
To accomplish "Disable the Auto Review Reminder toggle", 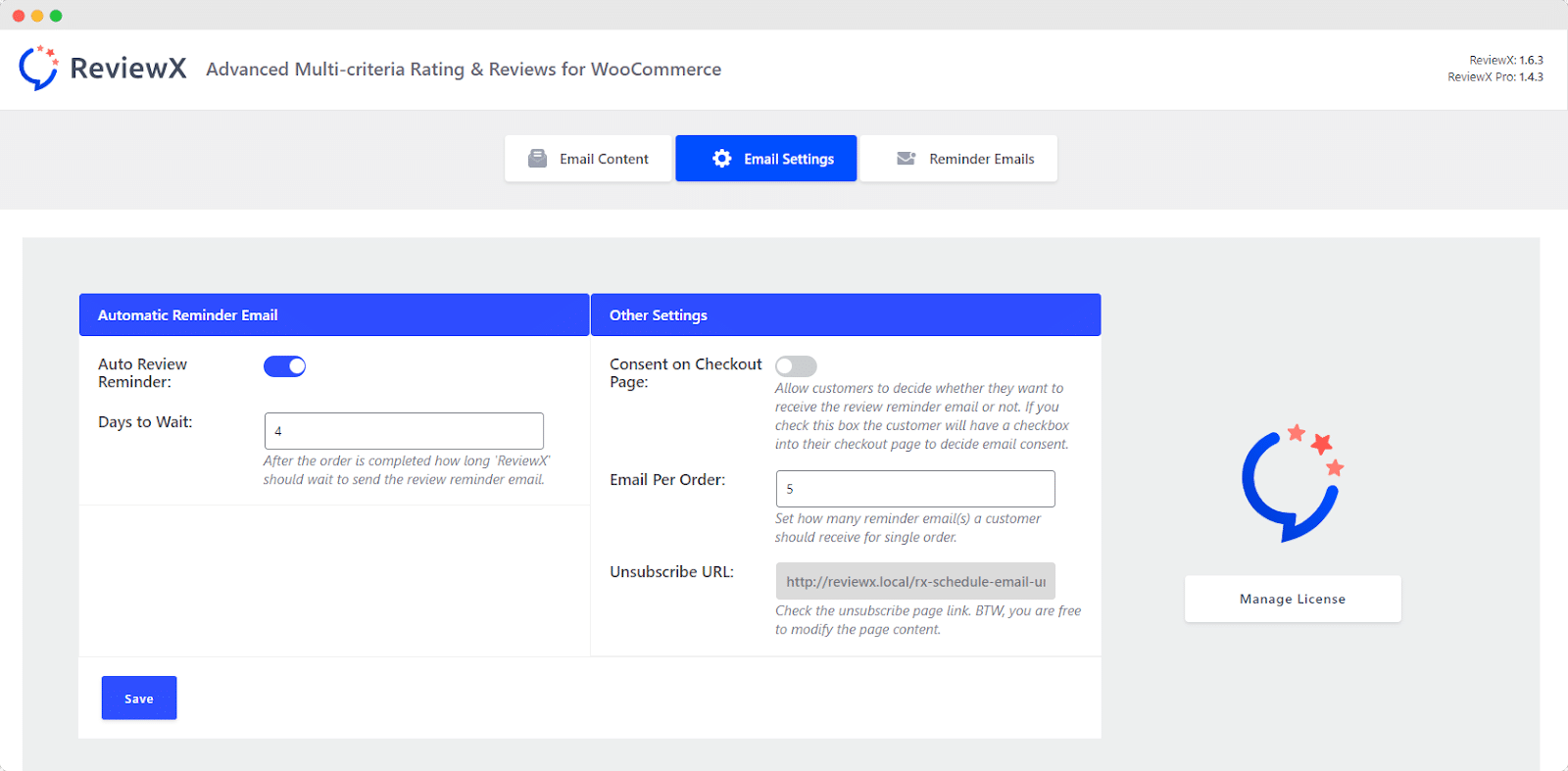I will tap(285, 366).
